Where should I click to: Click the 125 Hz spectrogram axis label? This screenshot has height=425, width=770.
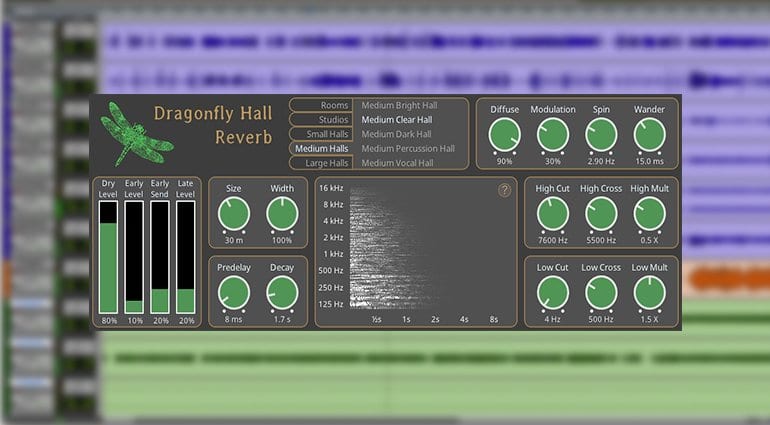coord(331,304)
